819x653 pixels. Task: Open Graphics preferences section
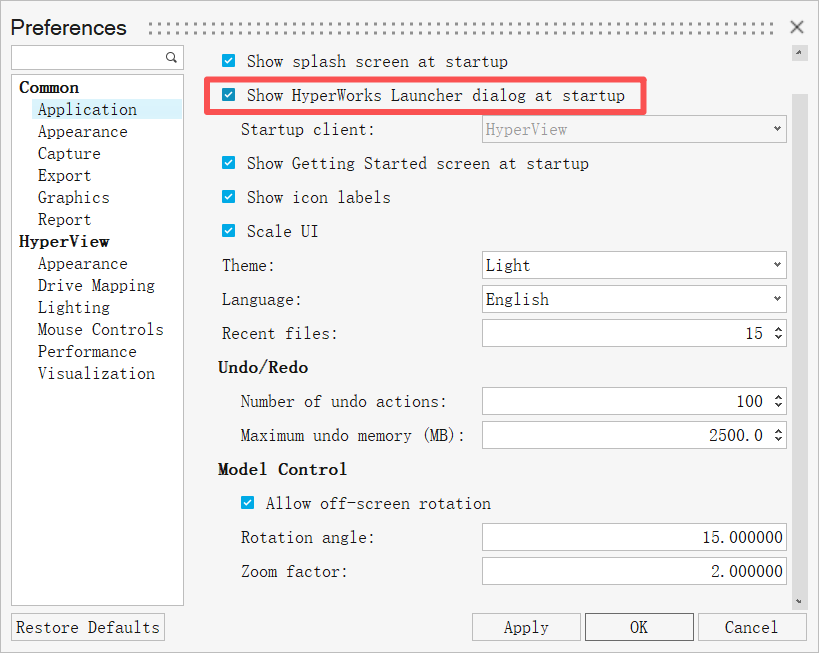pos(73,198)
